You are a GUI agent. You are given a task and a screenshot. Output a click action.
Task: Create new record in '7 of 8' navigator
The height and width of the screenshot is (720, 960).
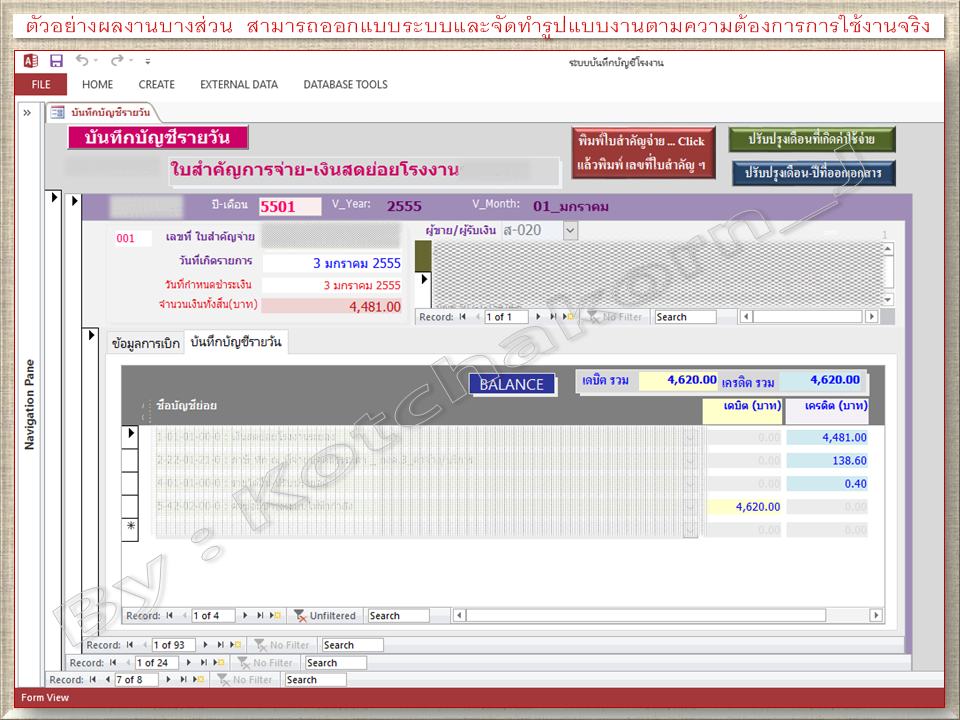[200, 680]
